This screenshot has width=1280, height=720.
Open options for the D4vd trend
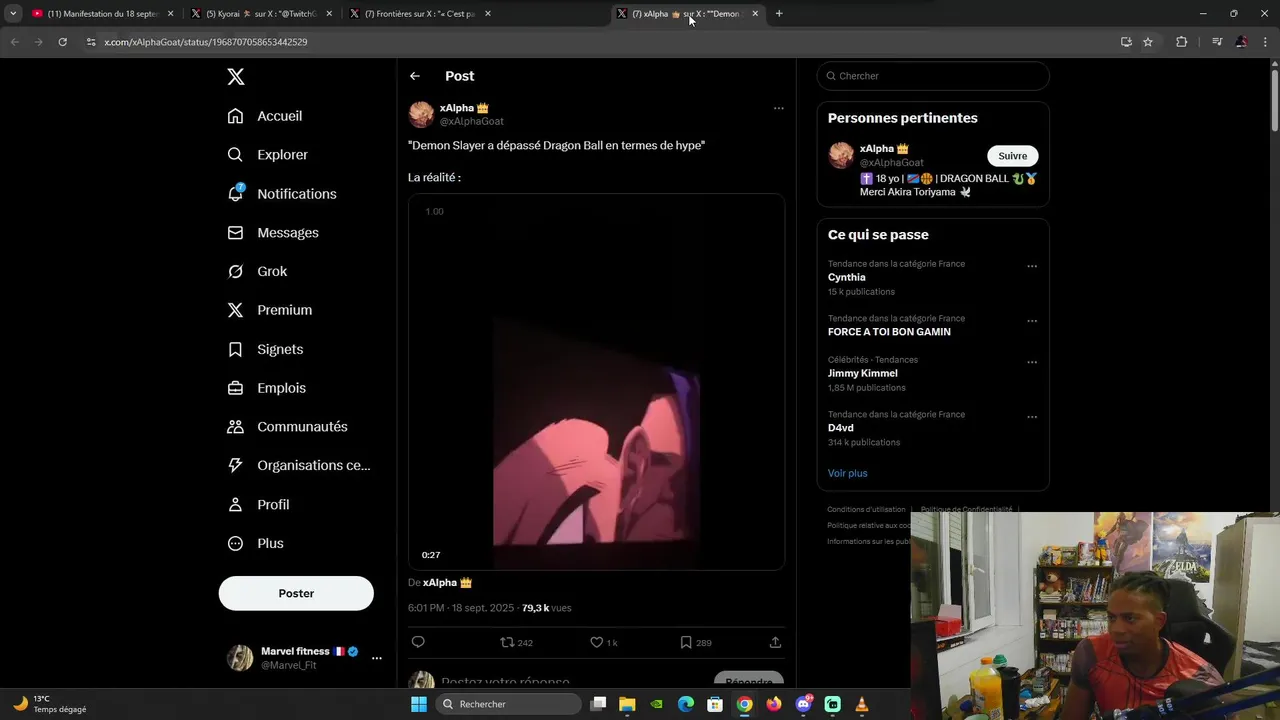tap(1032, 417)
